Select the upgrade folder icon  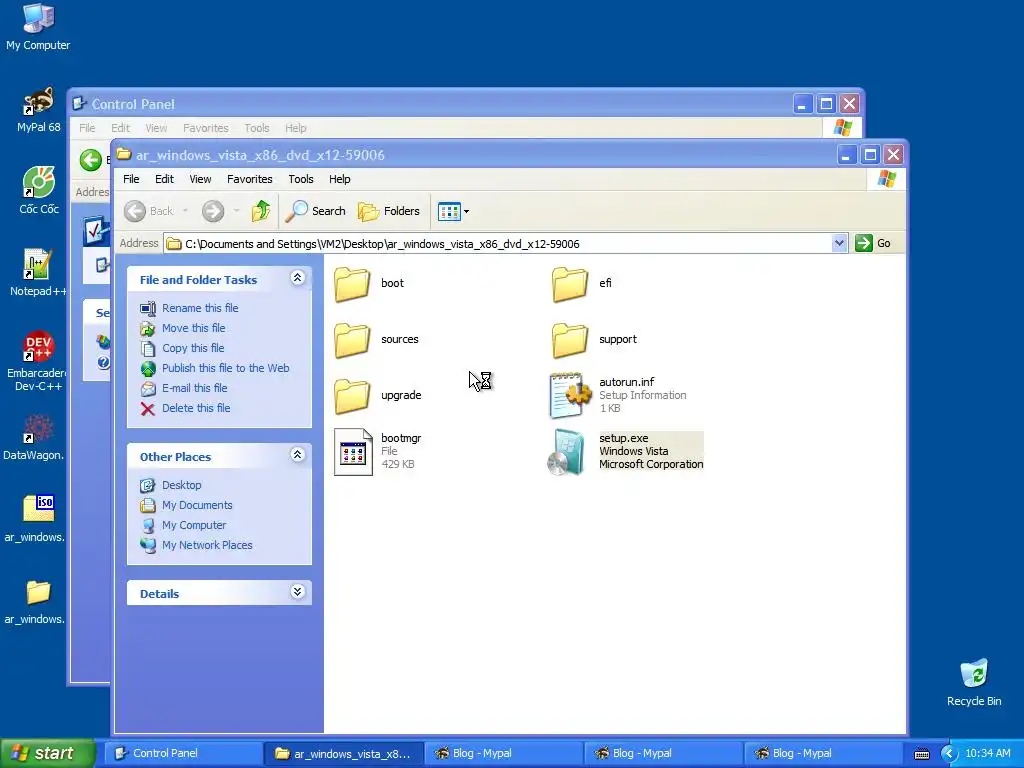[353, 396]
